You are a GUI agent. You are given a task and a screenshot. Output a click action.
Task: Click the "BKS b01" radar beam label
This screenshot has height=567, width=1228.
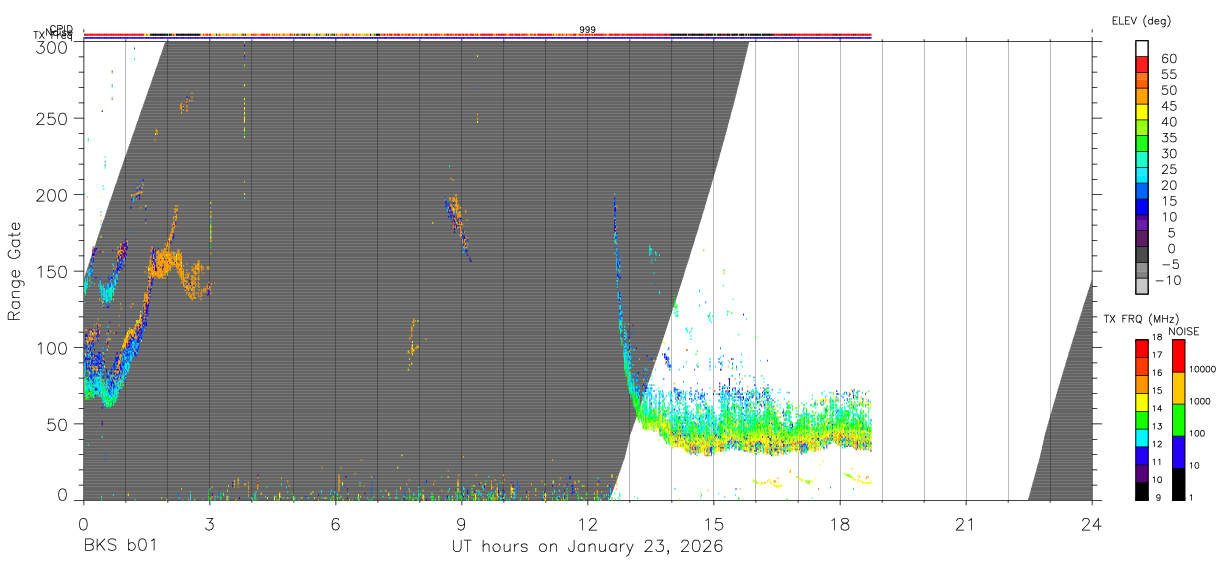[119, 546]
